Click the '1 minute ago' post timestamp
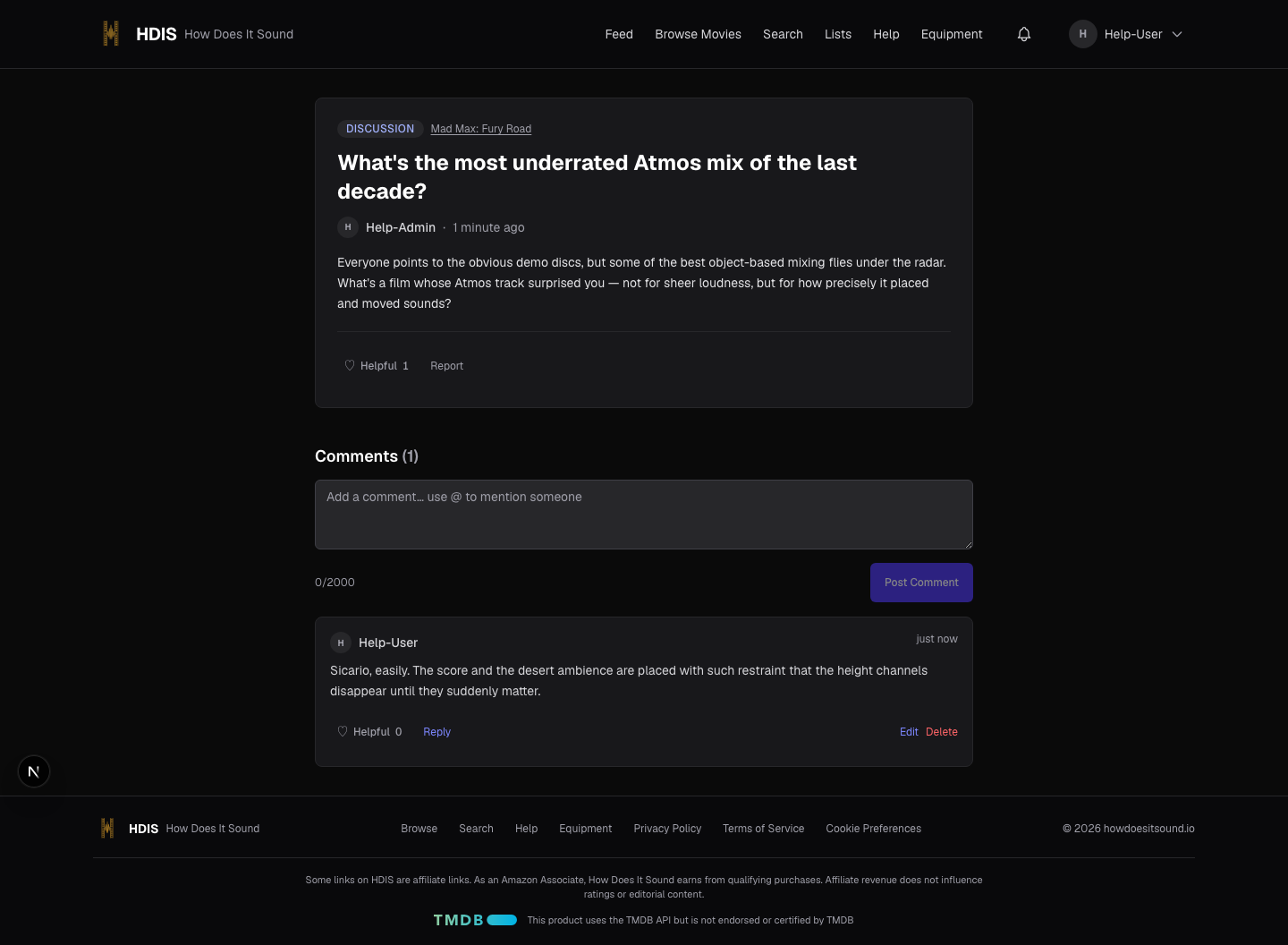 click(x=488, y=227)
